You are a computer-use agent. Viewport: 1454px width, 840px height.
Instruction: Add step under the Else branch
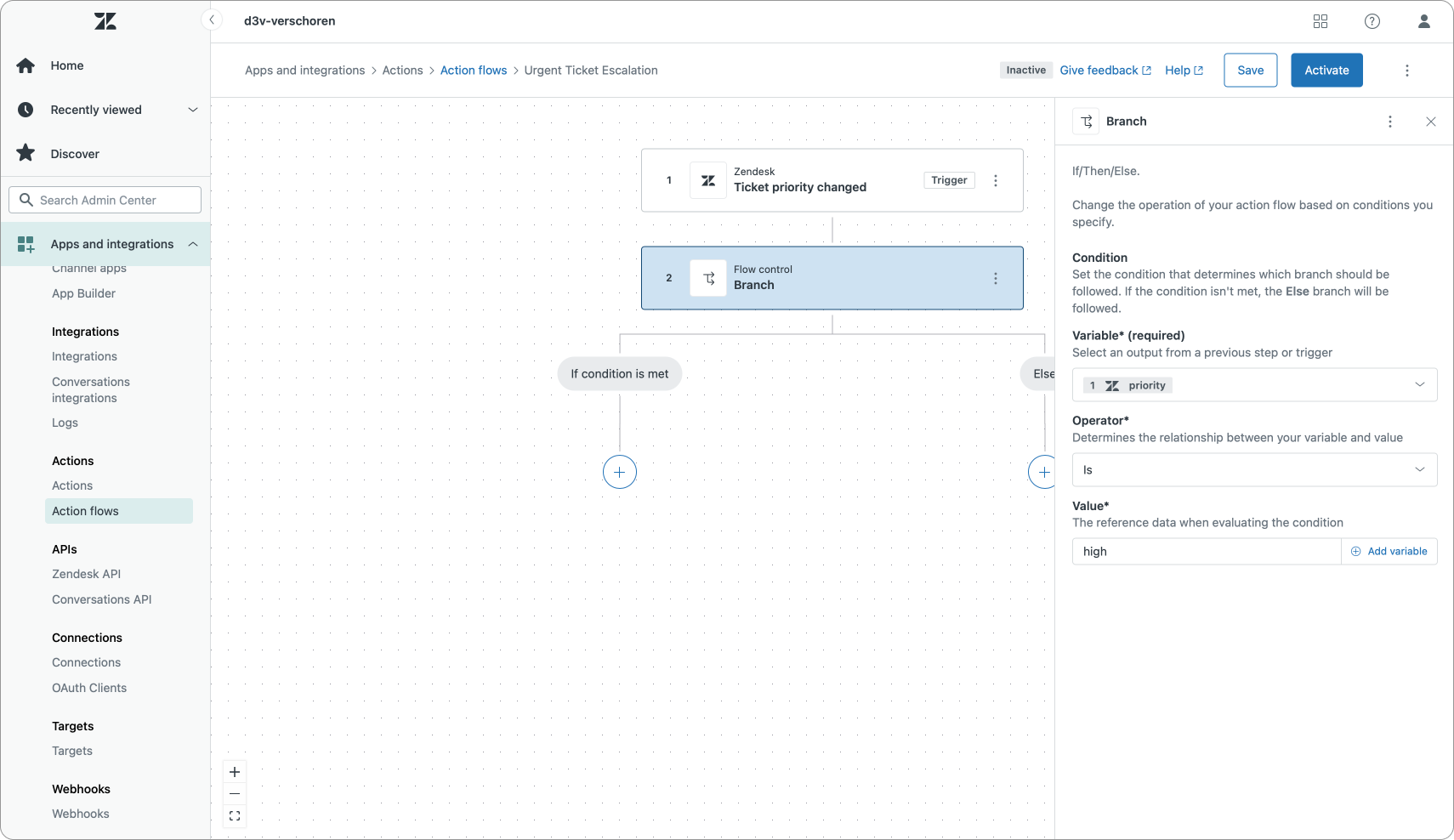tap(1042, 472)
